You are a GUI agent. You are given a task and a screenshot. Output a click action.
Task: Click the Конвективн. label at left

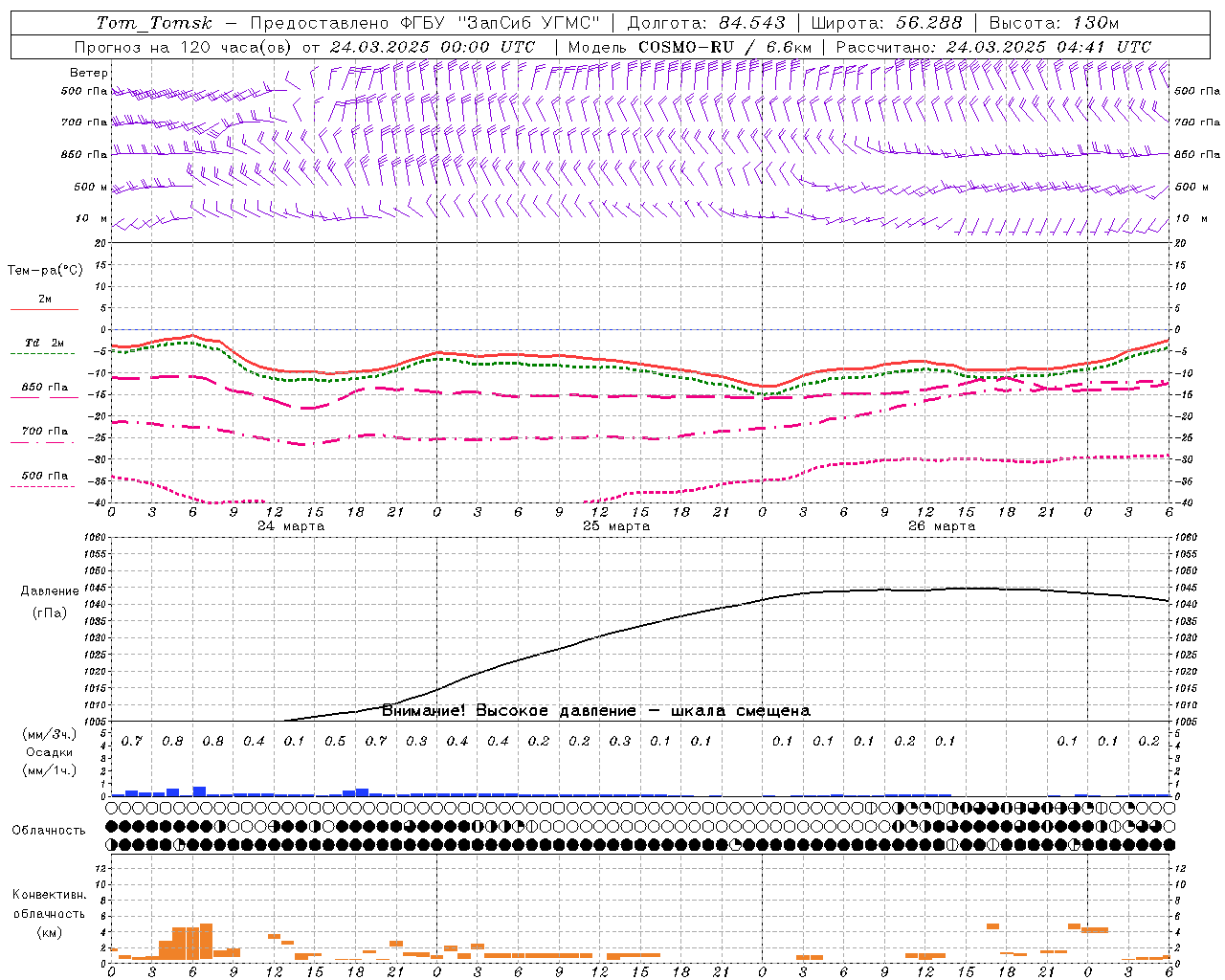click(x=50, y=895)
